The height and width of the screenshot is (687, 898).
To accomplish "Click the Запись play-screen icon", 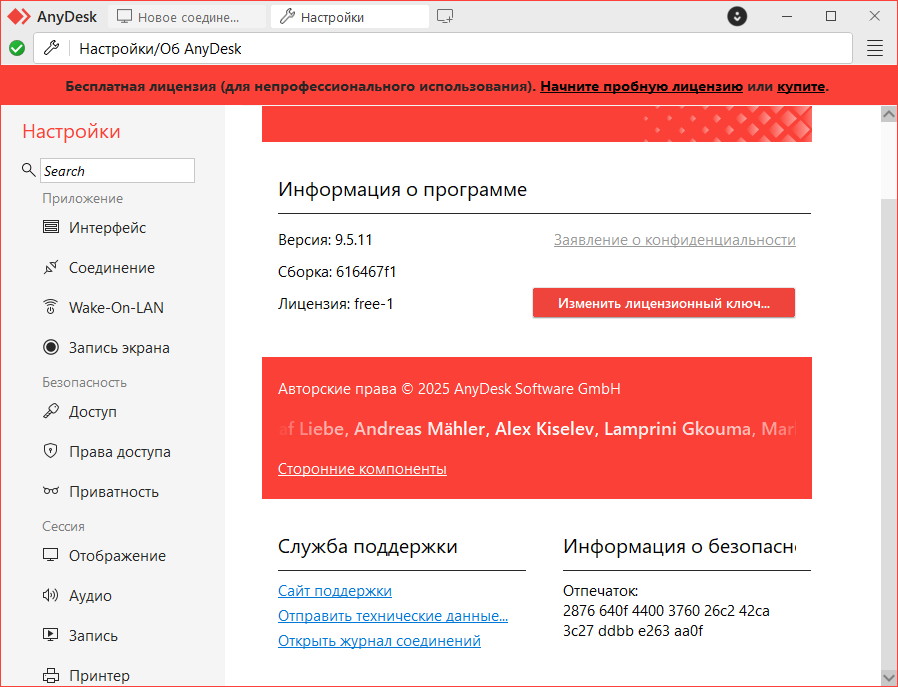I will [x=51, y=635].
